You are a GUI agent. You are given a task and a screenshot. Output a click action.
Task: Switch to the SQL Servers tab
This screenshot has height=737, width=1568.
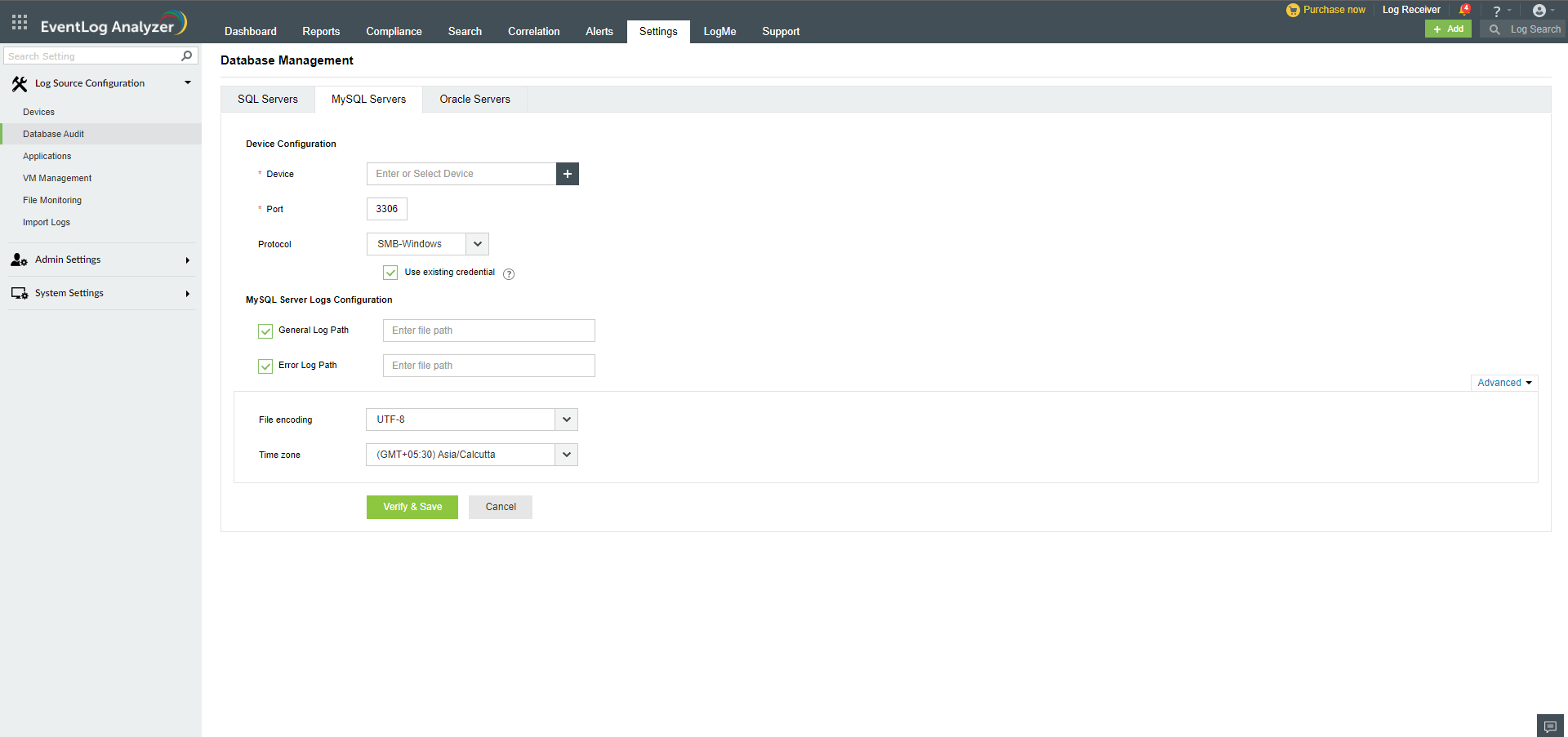(268, 100)
